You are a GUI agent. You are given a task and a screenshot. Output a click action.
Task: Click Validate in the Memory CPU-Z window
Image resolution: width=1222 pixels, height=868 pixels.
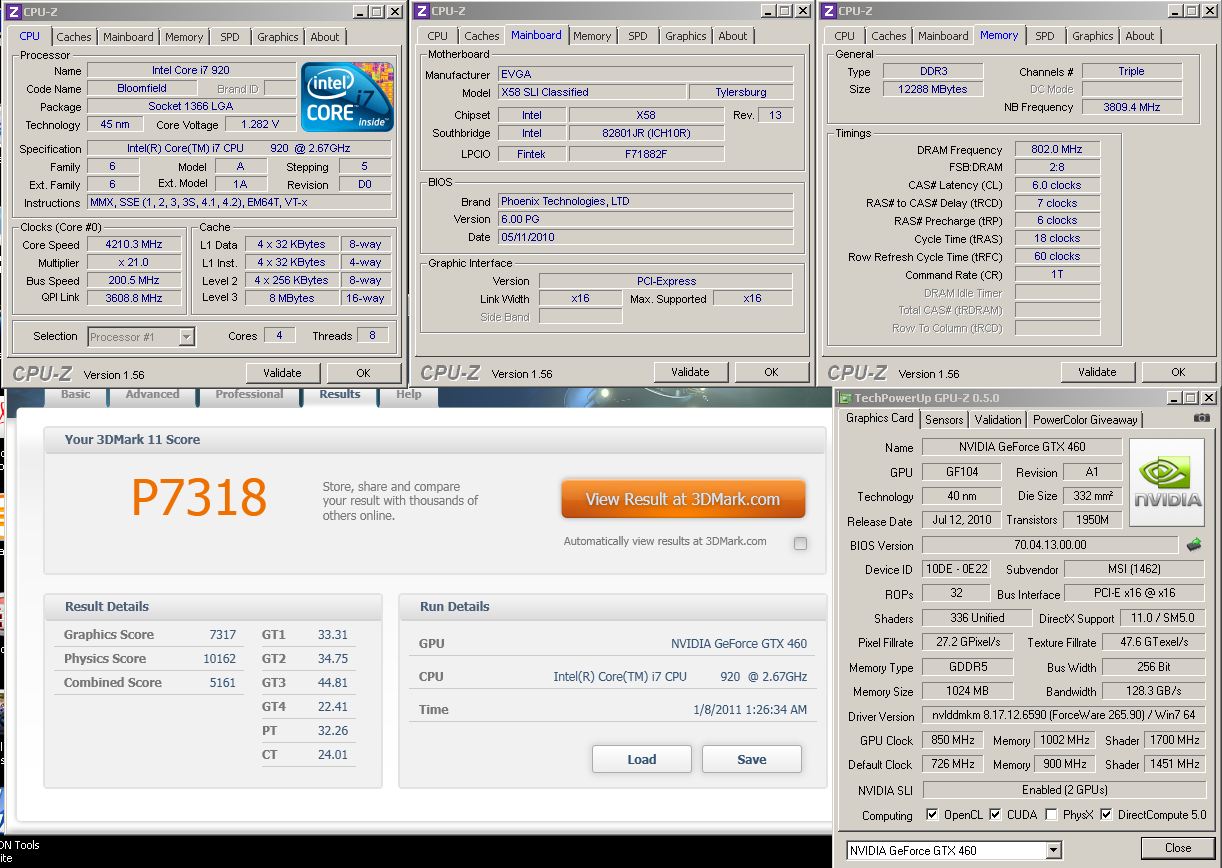click(1097, 372)
